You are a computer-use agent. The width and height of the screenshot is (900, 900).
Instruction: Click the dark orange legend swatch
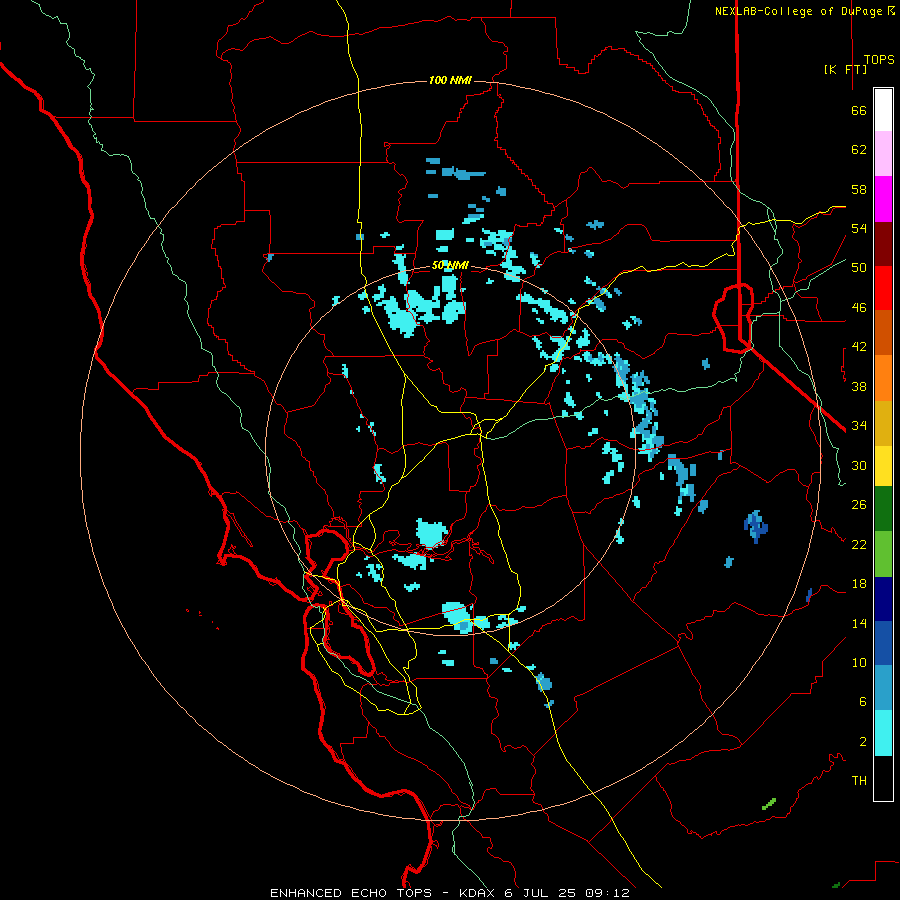click(x=883, y=332)
